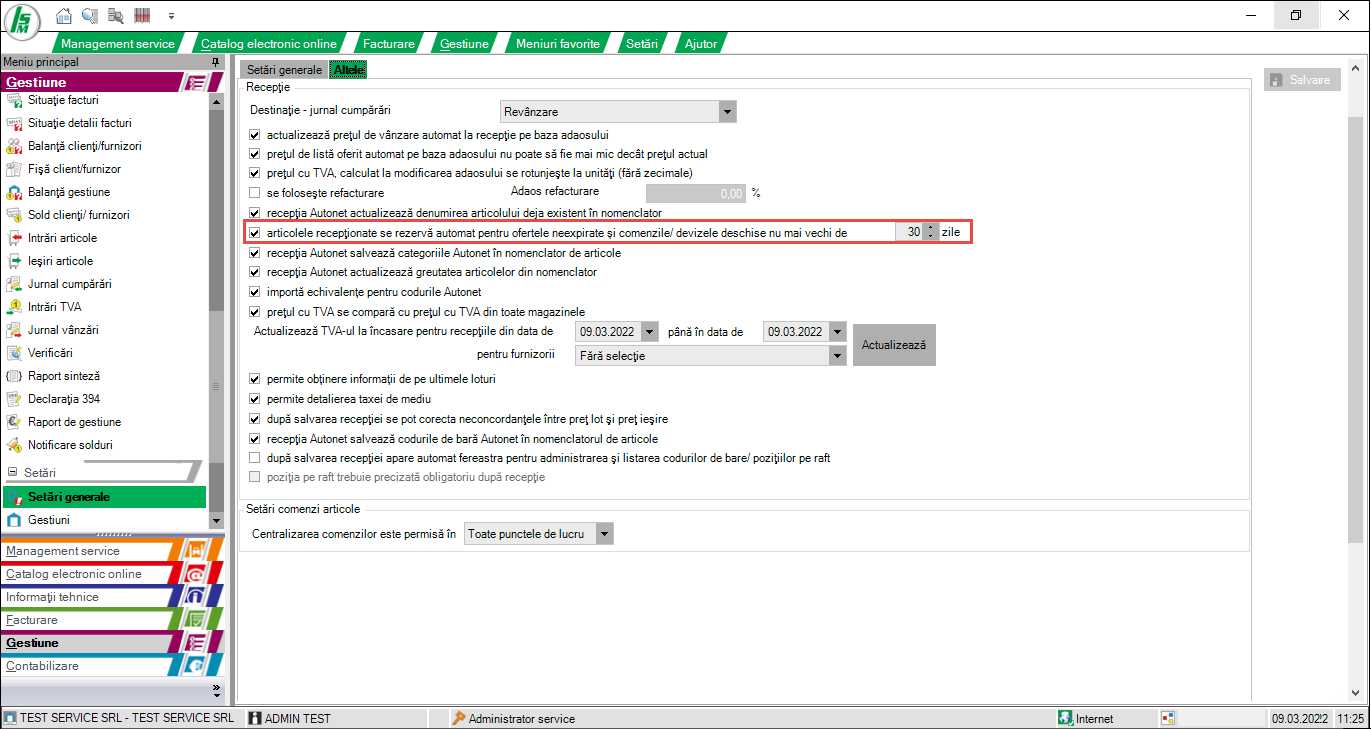Image resolution: width=1371 pixels, height=729 pixels.
Task: Open the Facturare top menu tab
Action: [x=389, y=44]
